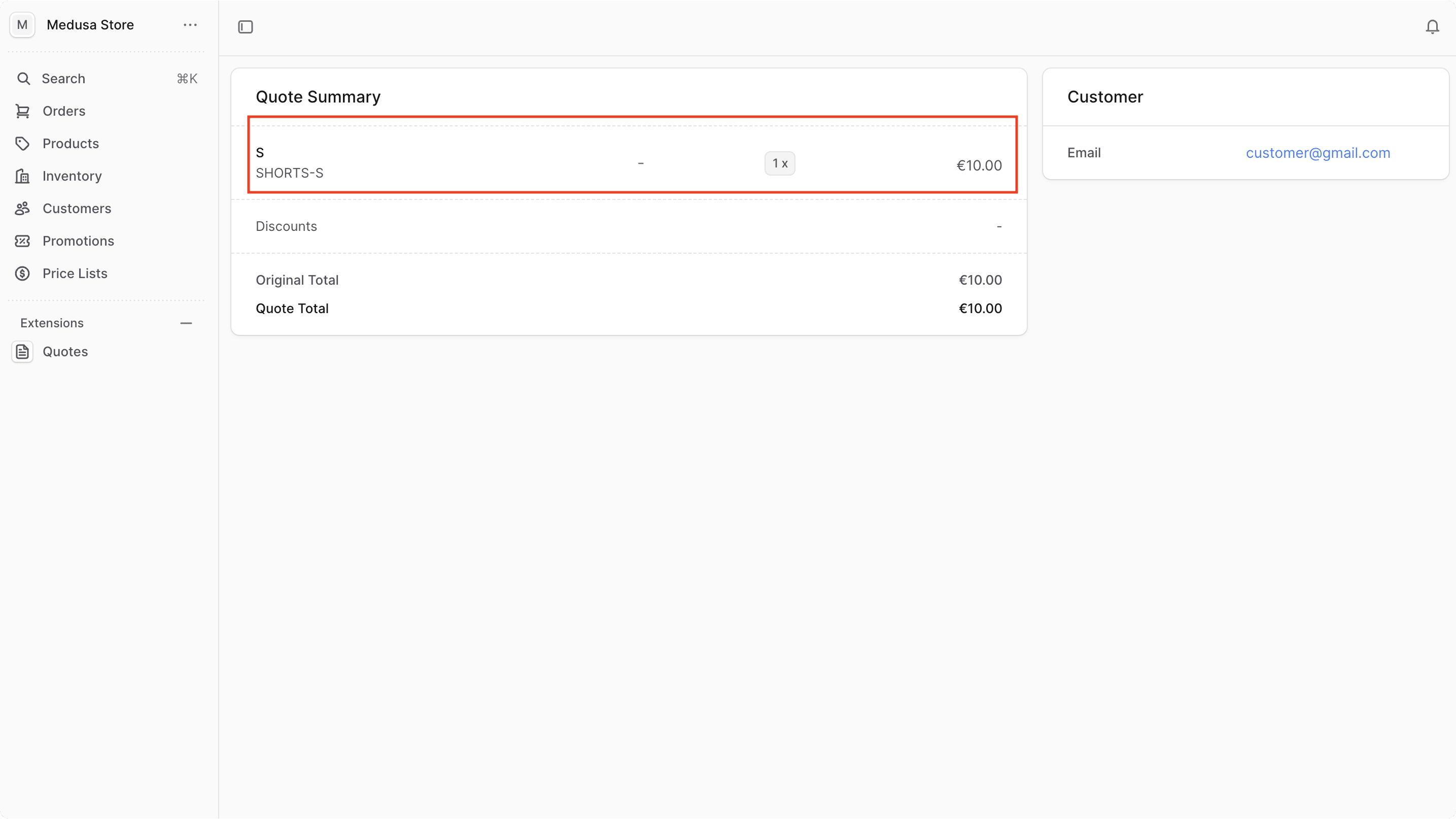Select the Products tag icon
1456x819 pixels.
click(x=22, y=144)
